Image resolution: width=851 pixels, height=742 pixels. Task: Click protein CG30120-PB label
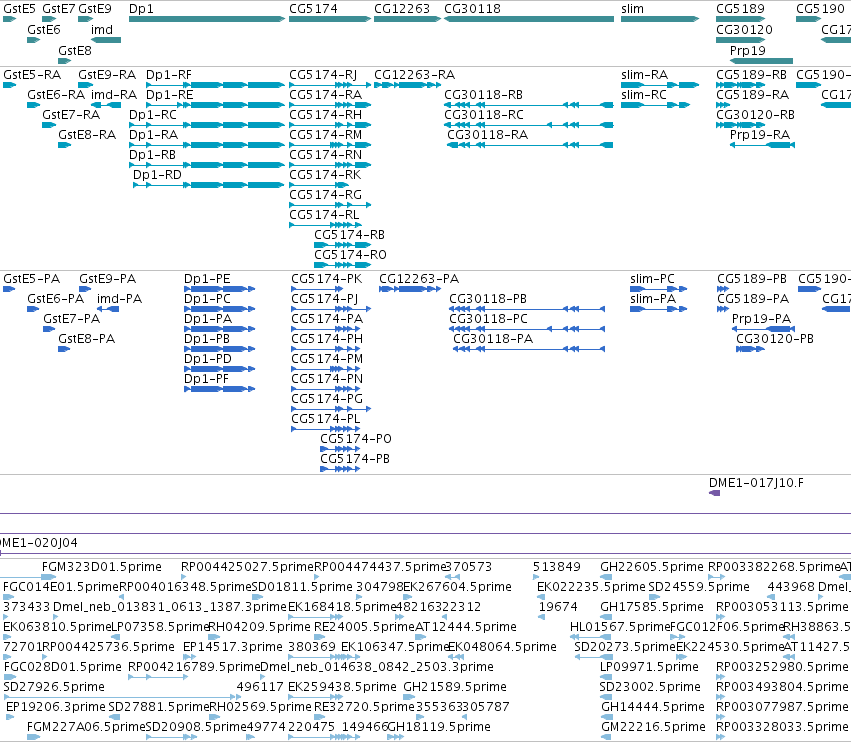(x=775, y=339)
